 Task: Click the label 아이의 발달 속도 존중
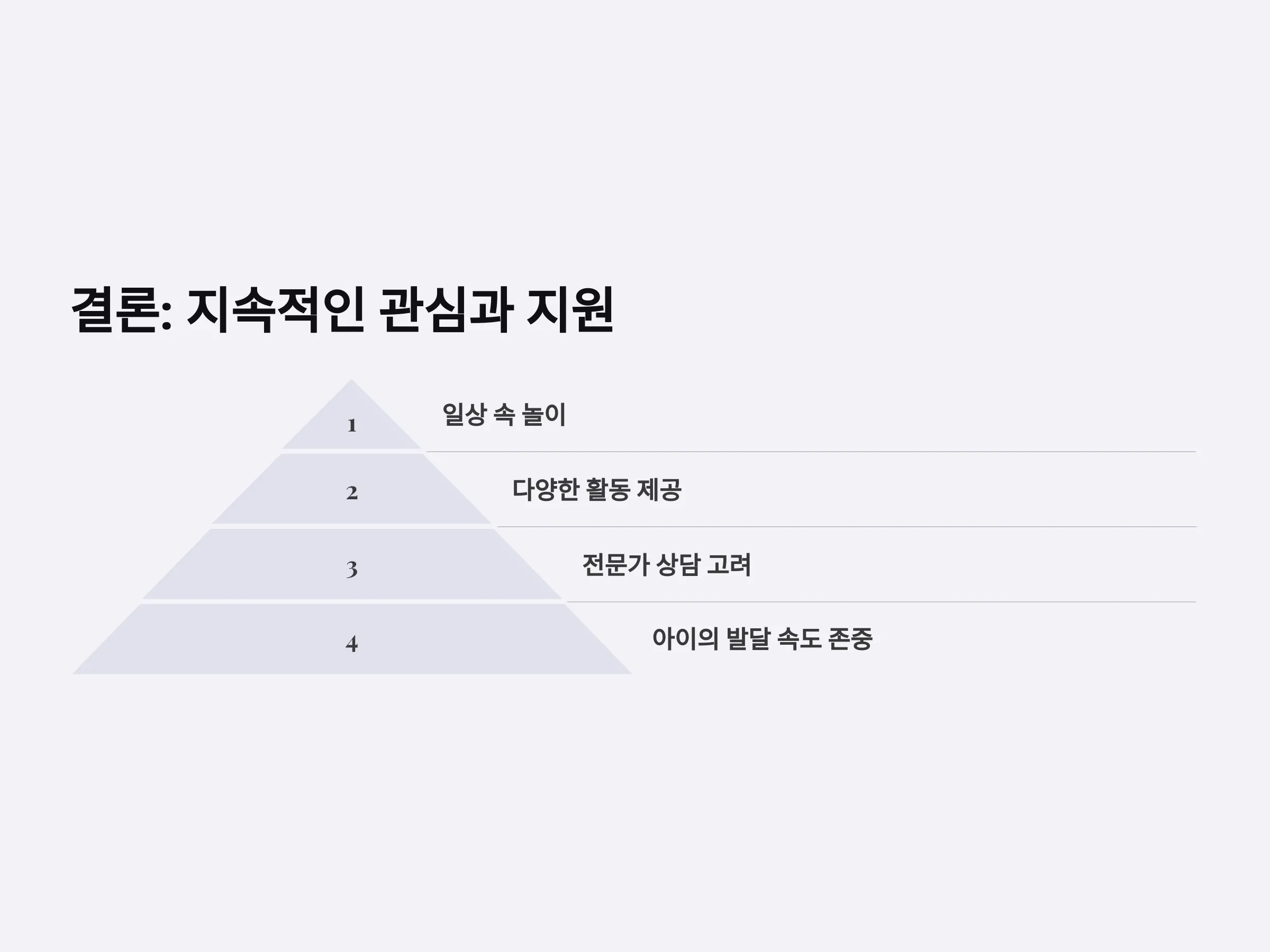coord(763,639)
